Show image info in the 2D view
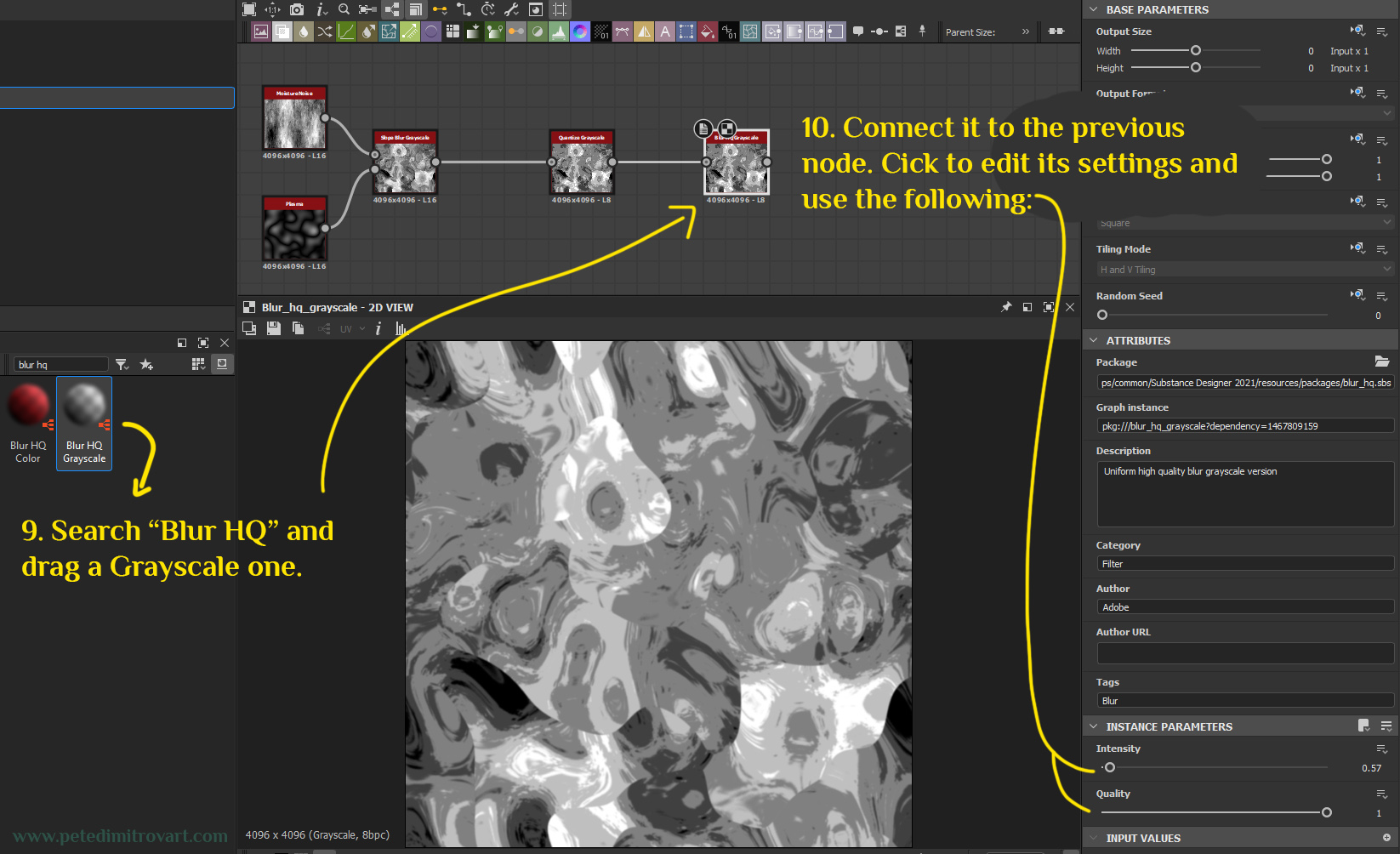Screen dimensions: 1400x854 pos(378,328)
